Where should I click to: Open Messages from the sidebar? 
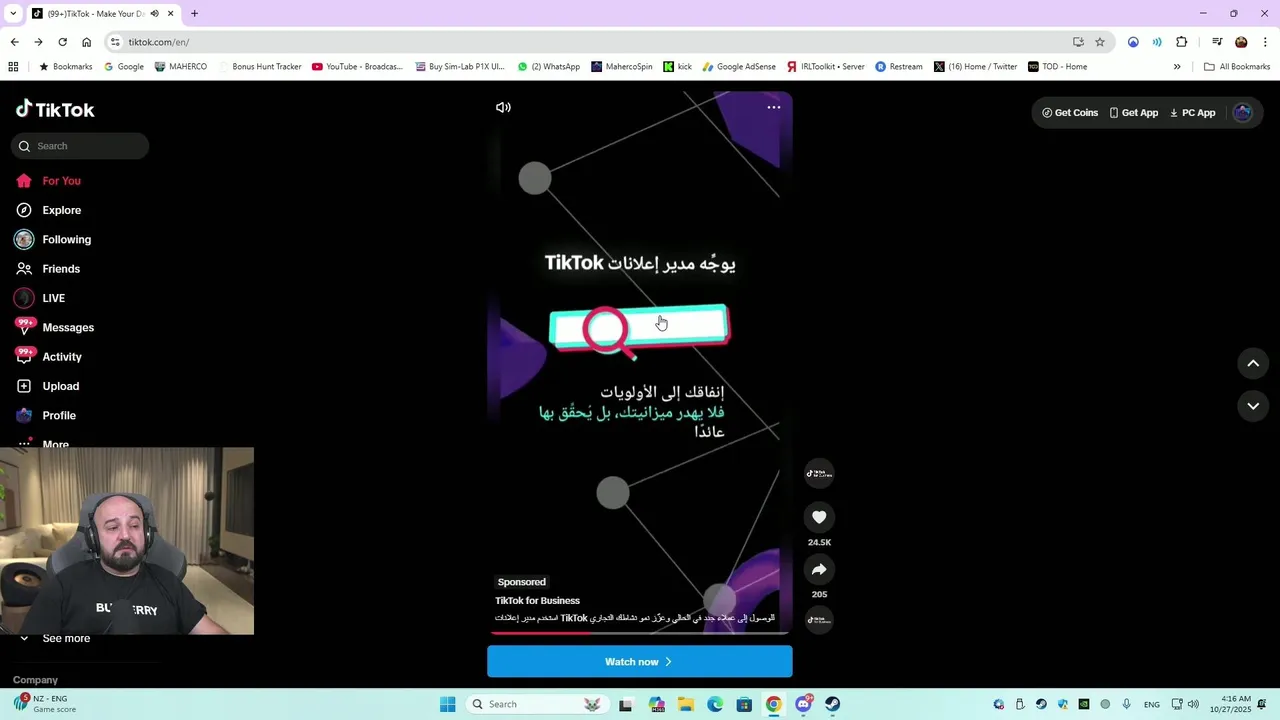point(68,328)
